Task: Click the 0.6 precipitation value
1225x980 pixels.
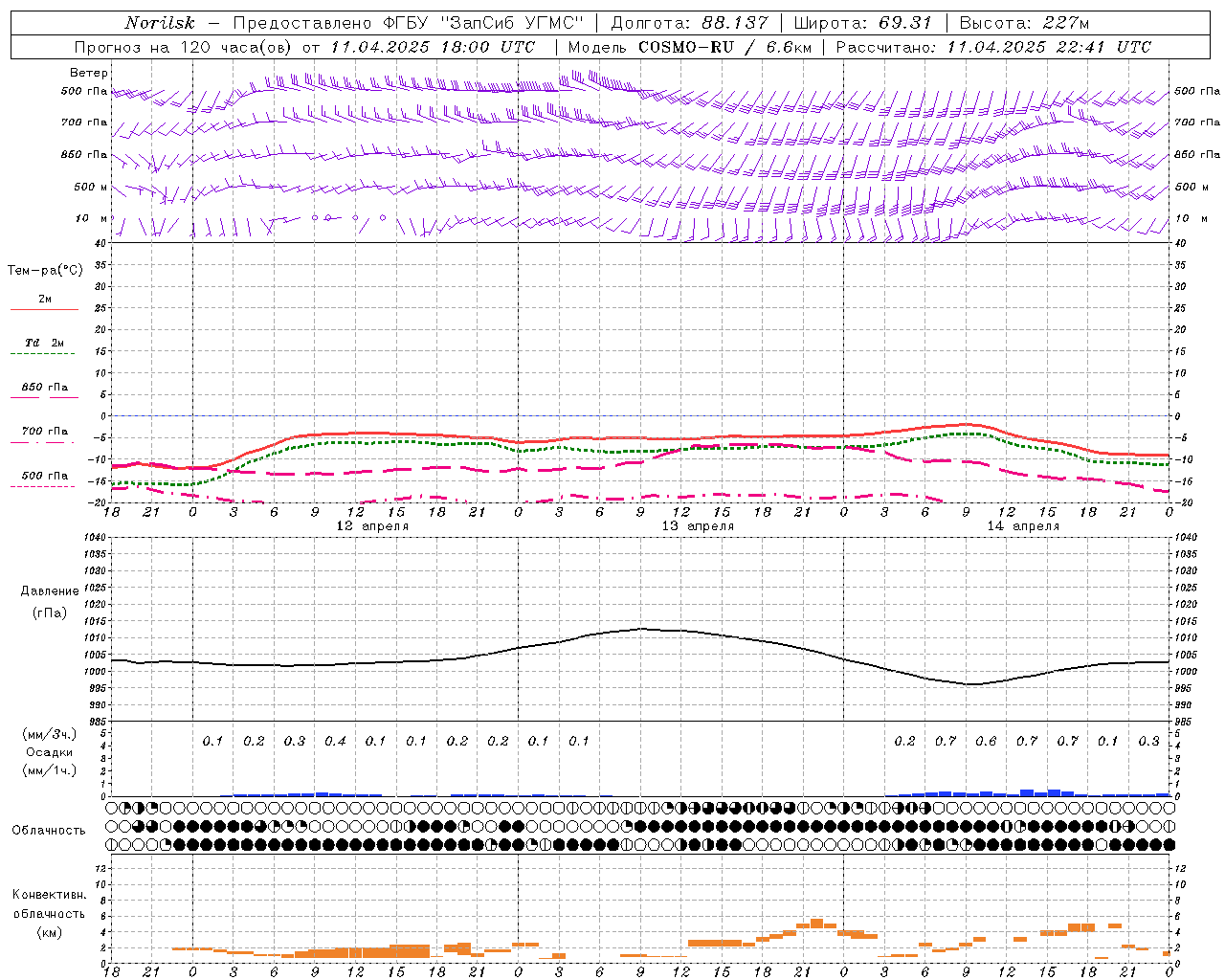Action: (986, 742)
